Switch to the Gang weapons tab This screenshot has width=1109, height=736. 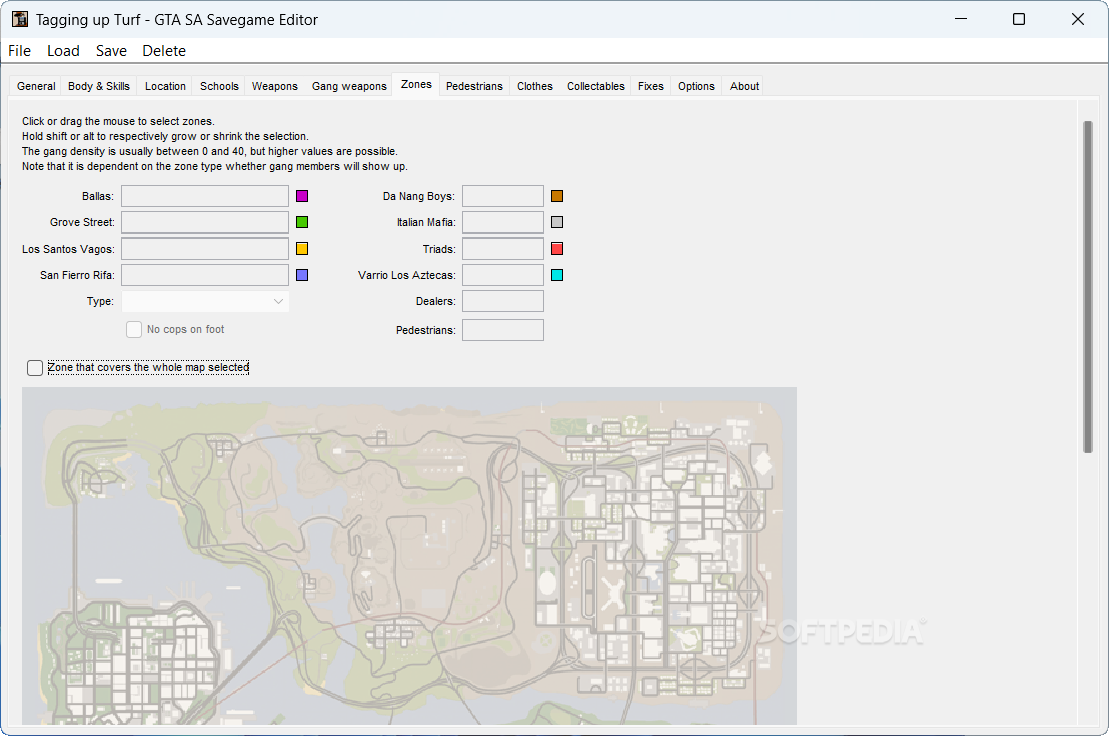click(x=349, y=86)
